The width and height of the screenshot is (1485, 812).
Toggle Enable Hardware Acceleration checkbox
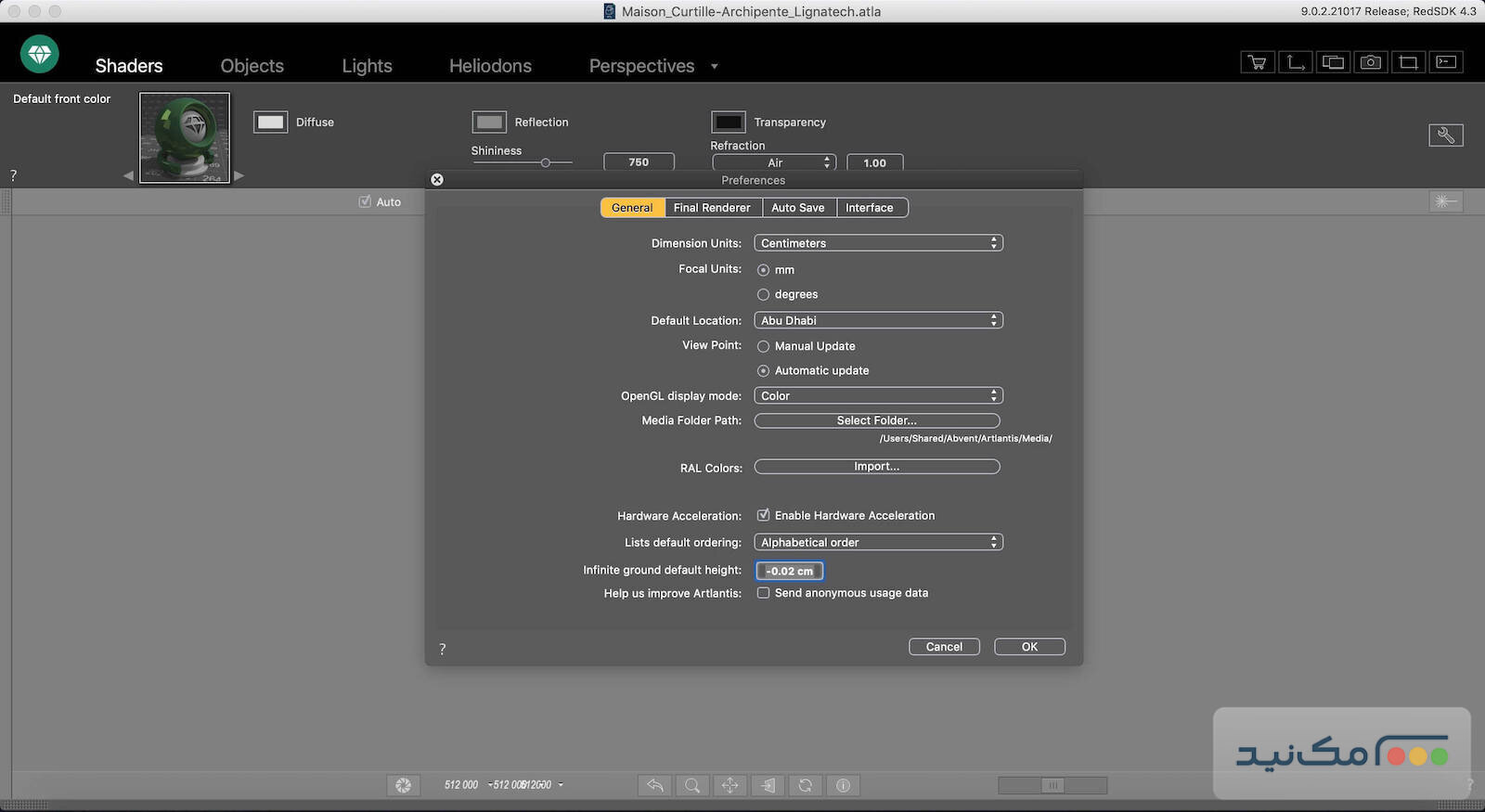[763, 515]
